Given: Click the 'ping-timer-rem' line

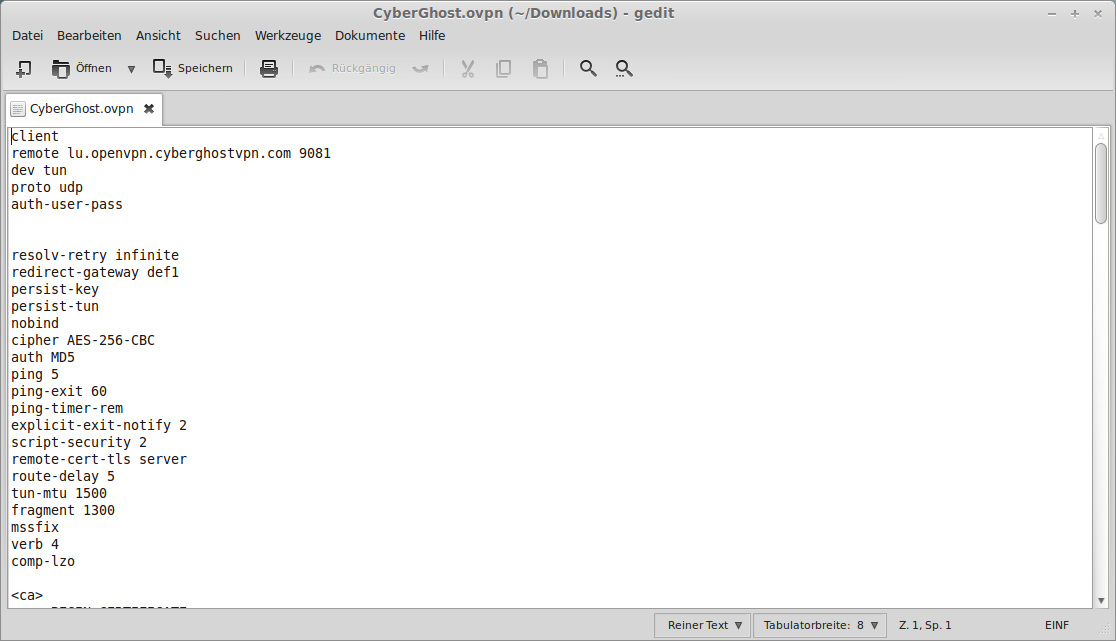Looking at the screenshot, I should (67, 408).
